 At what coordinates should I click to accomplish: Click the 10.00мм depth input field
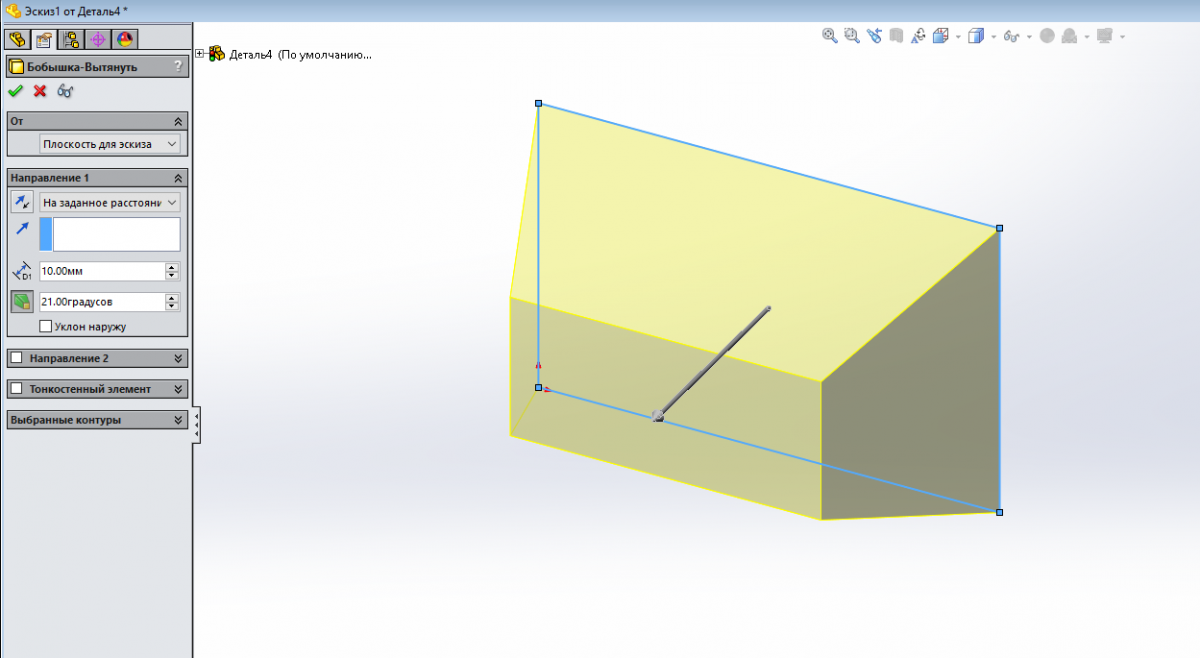(100, 271)
